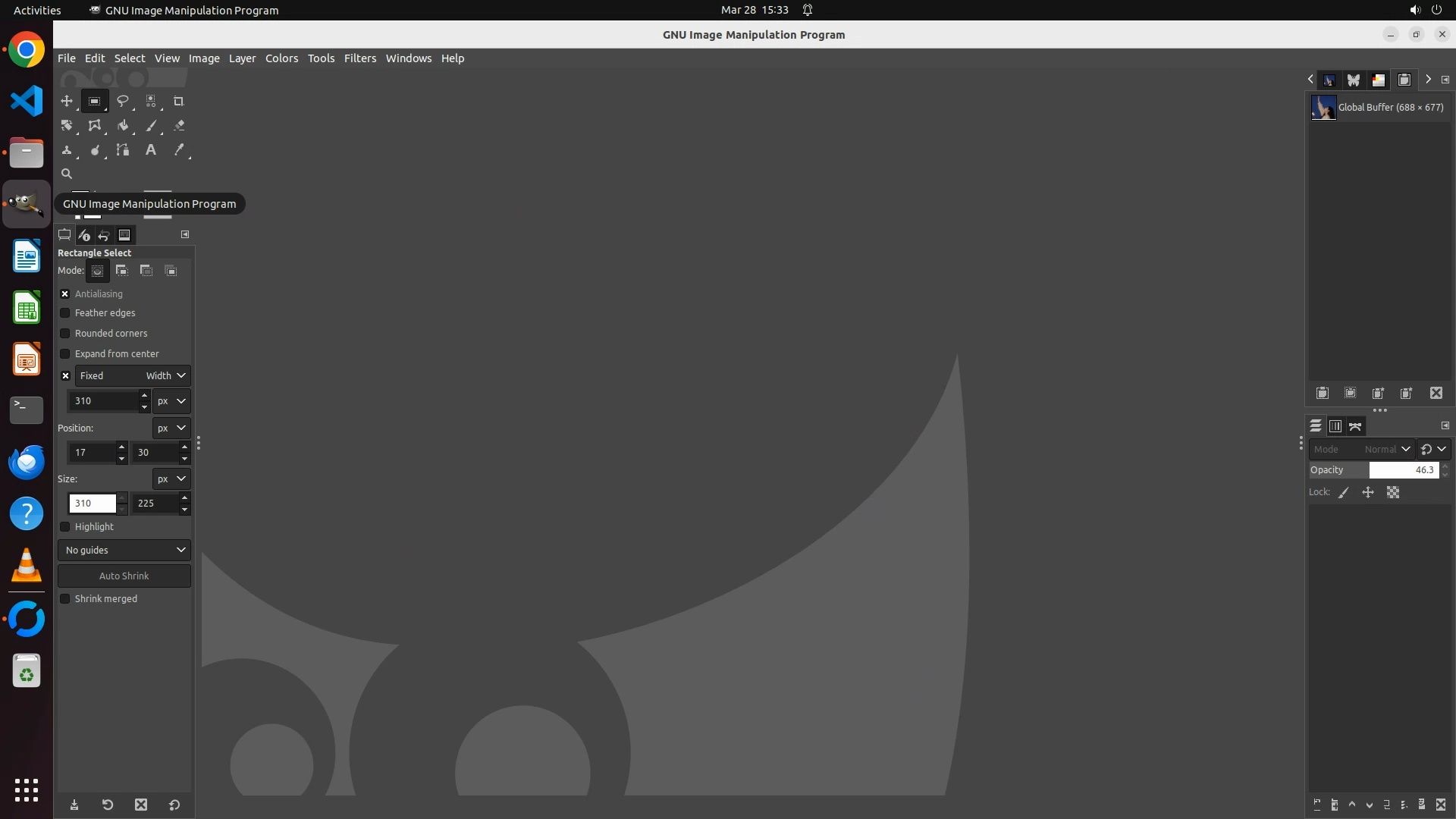The image size is (1456, 819).
Task: Click the Auto Shrink button
Action: [124, 576]
